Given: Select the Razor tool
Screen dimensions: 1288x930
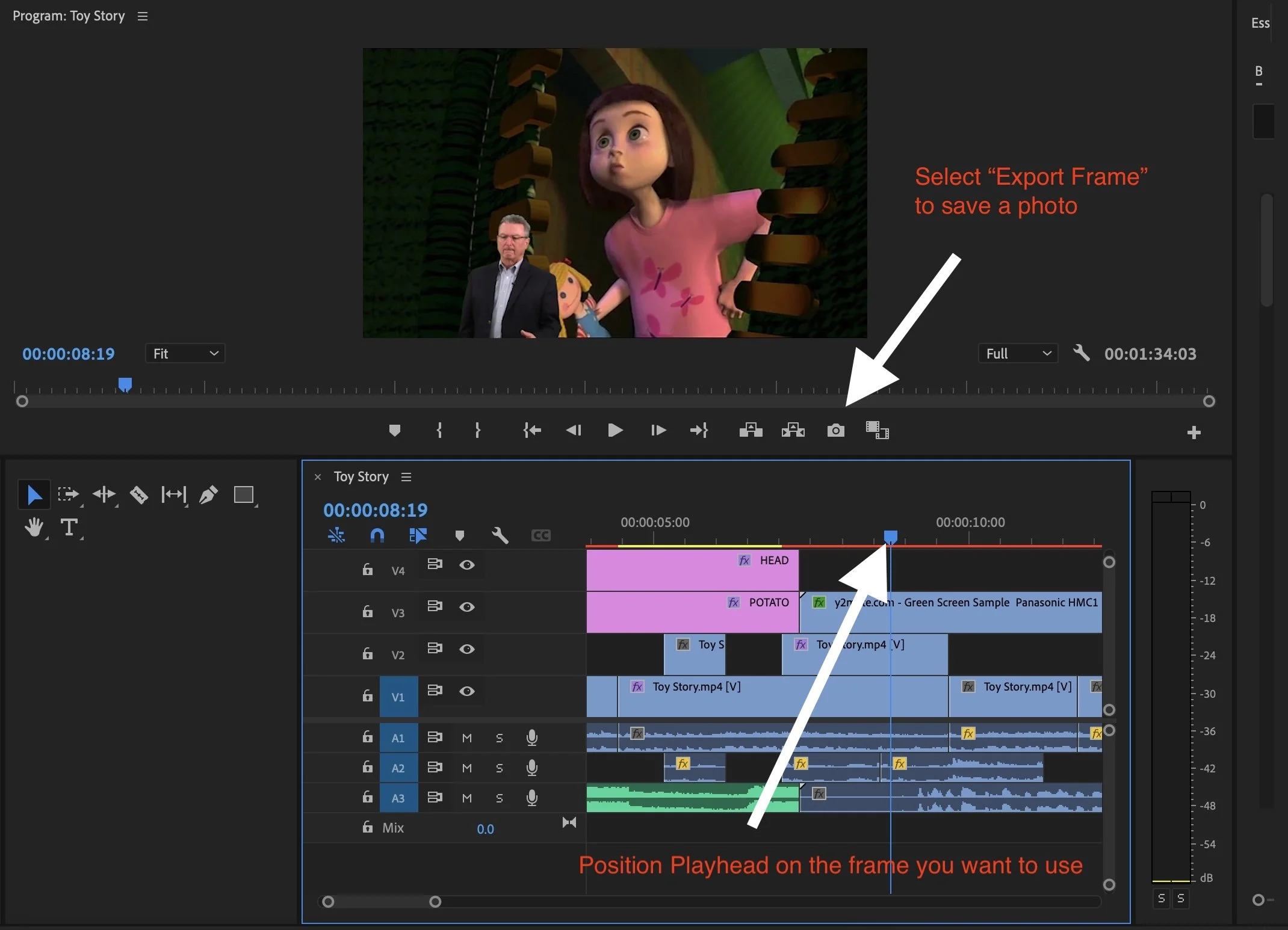Looking at the screenshot, I should click(x=139, y=494).
